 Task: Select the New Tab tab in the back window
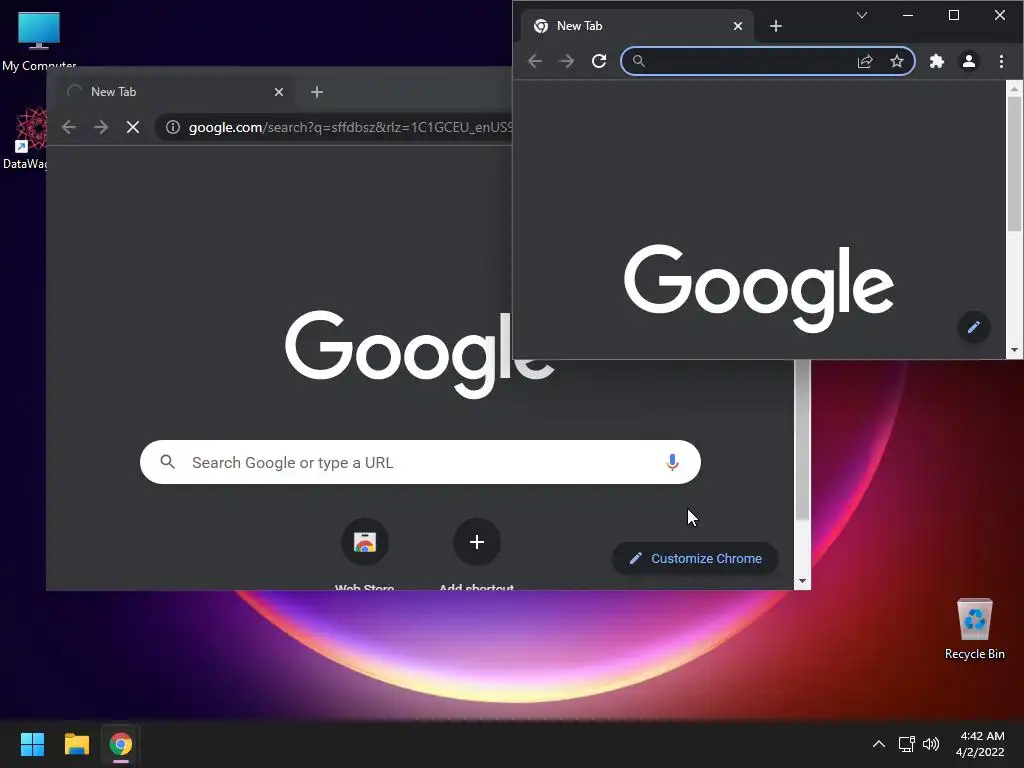point(176,92)
